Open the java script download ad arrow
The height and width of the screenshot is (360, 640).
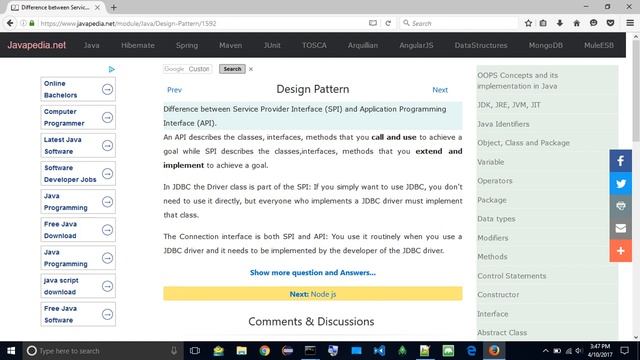tap(107, 287)
